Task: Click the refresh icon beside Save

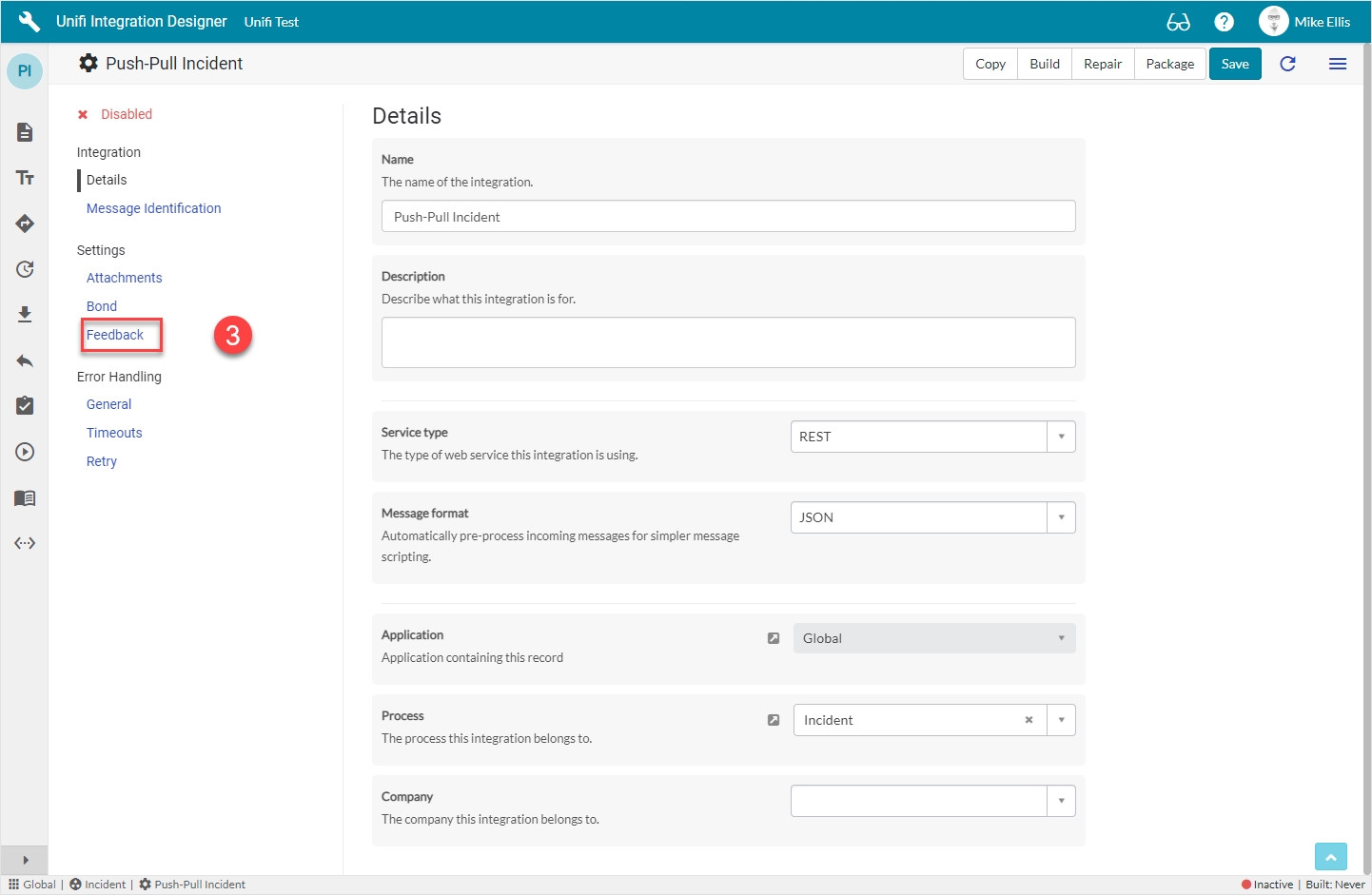Action: 1287,64
